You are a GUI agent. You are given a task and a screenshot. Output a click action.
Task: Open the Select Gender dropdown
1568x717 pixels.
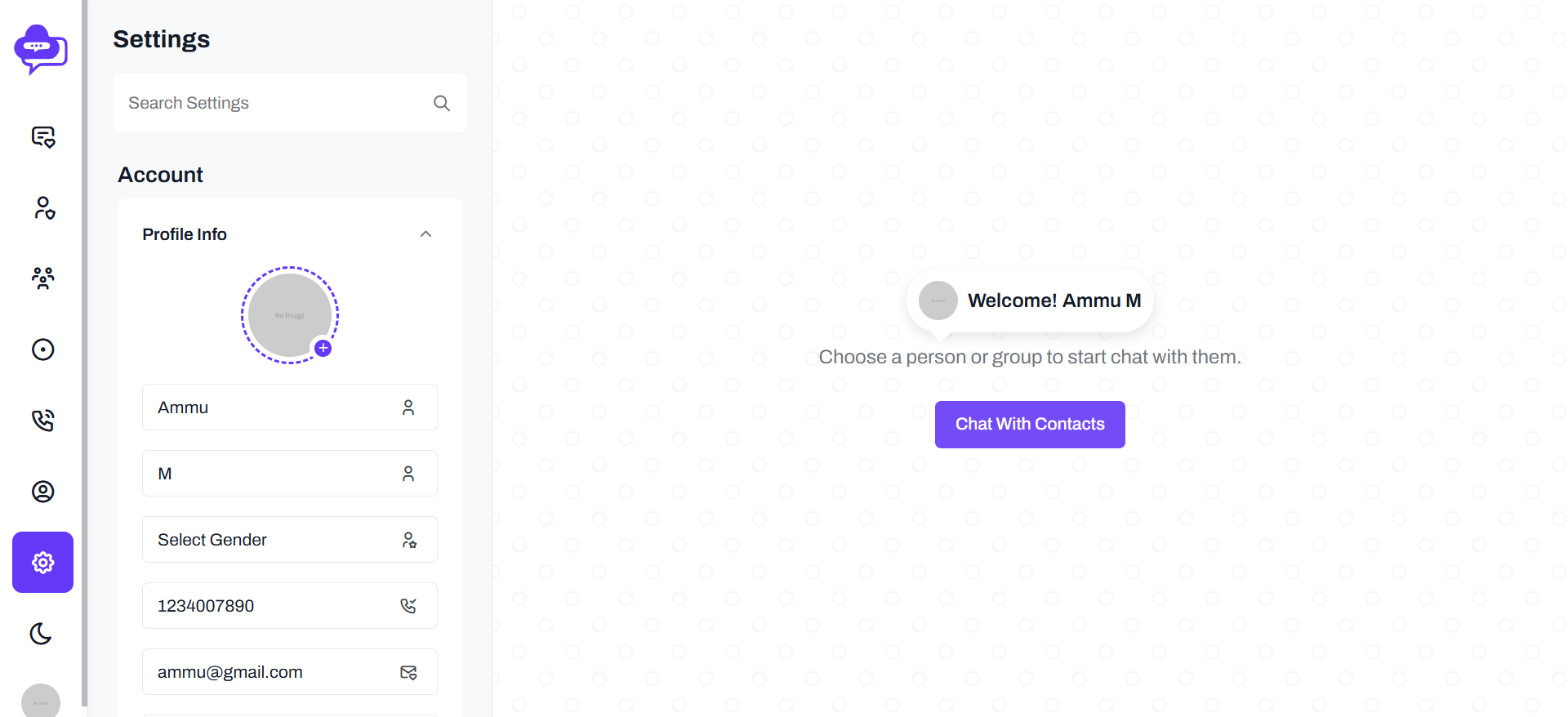click(290, 540)
